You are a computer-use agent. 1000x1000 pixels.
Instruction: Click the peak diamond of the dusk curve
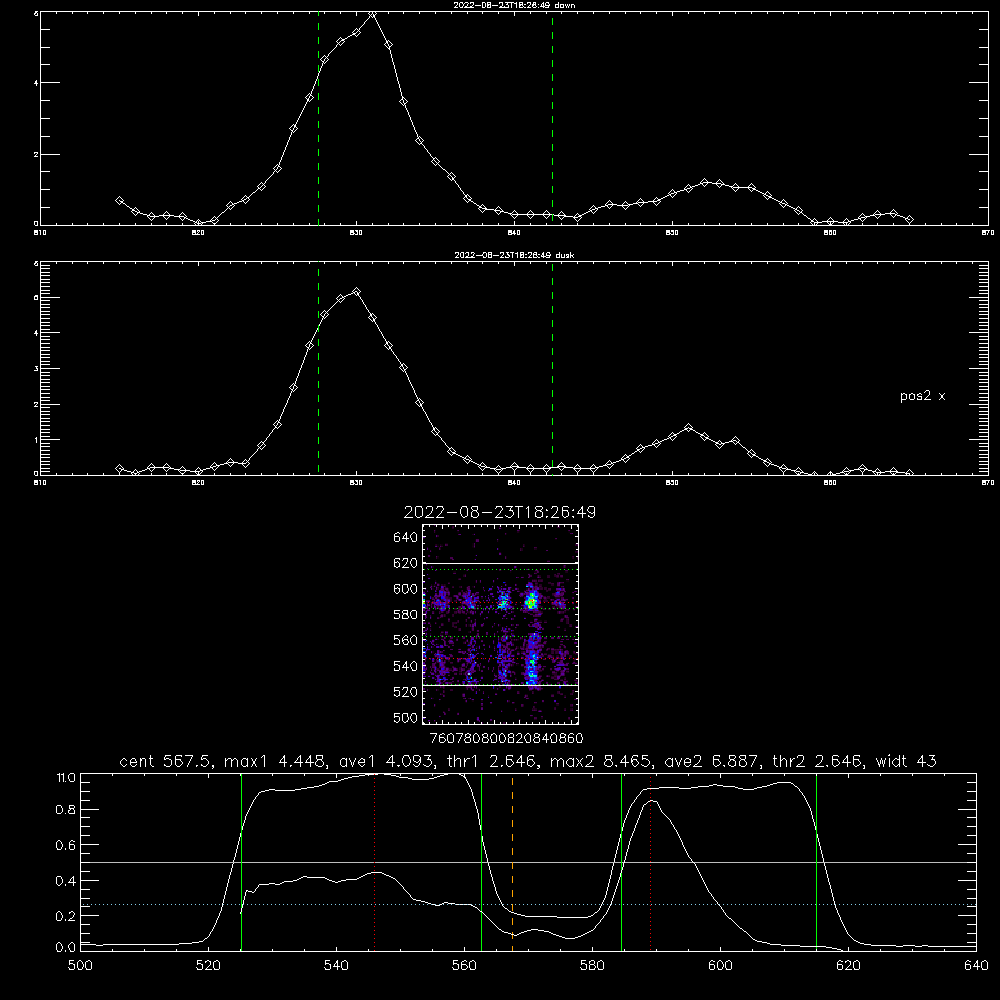tap(357, 291)
